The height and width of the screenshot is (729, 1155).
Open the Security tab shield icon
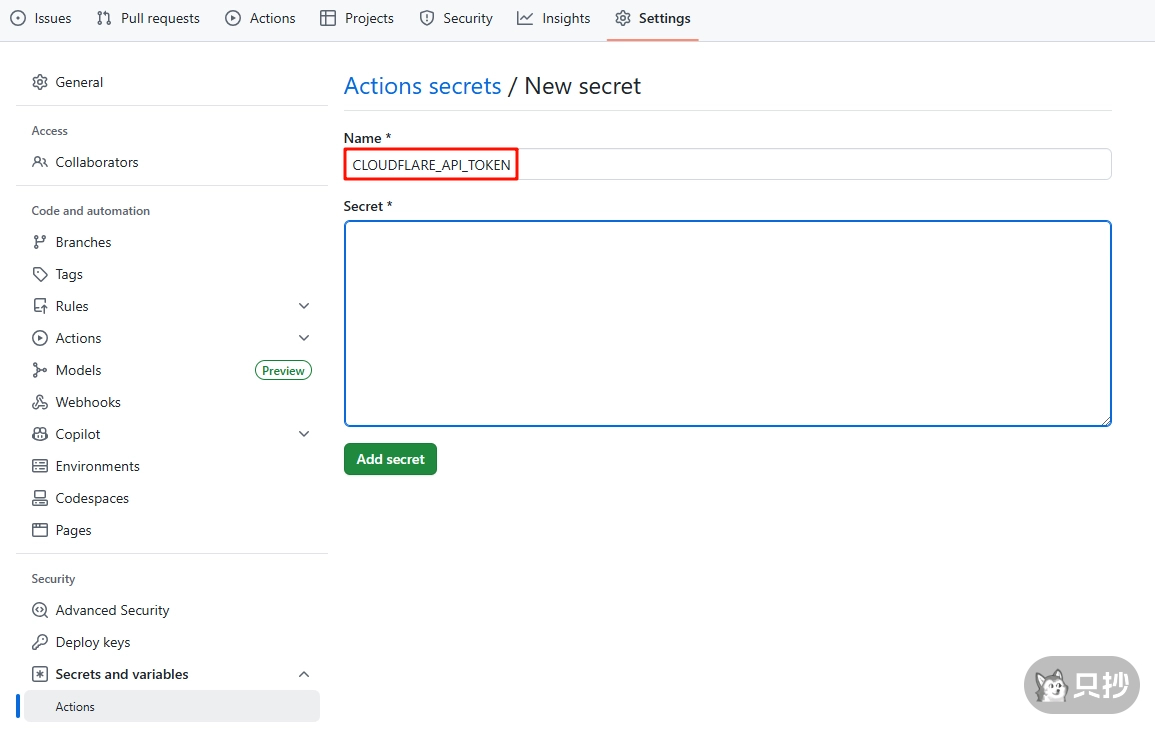(x=426, y=17)
